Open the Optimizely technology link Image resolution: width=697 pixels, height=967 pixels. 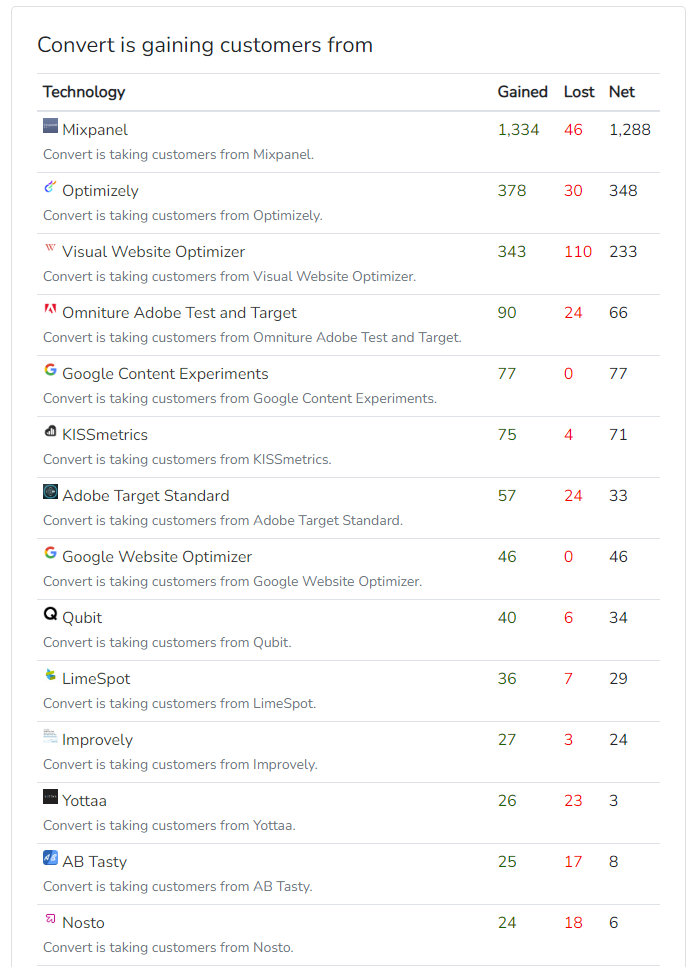pos(100,191)
